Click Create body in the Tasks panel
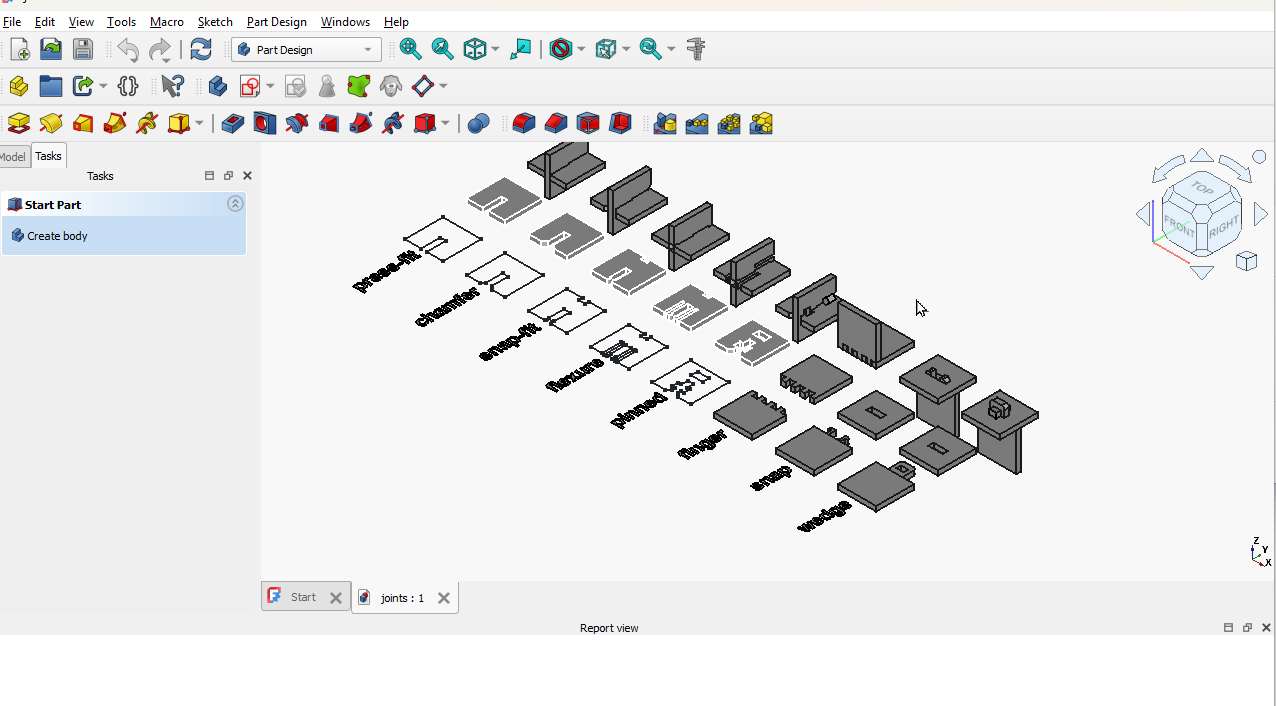This screenshot has height=706, width=1276. 55,235
